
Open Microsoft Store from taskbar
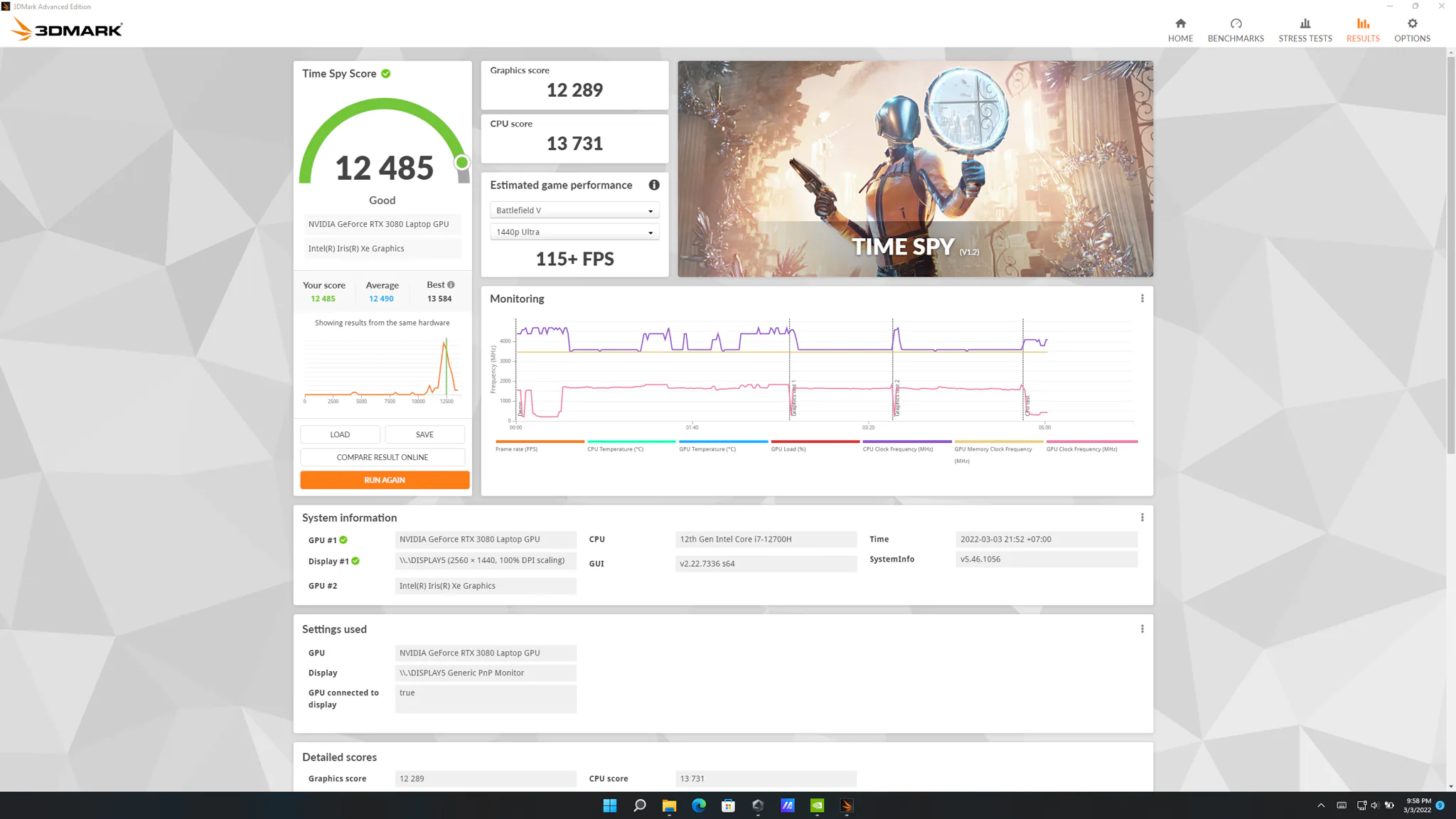point(728,805)
